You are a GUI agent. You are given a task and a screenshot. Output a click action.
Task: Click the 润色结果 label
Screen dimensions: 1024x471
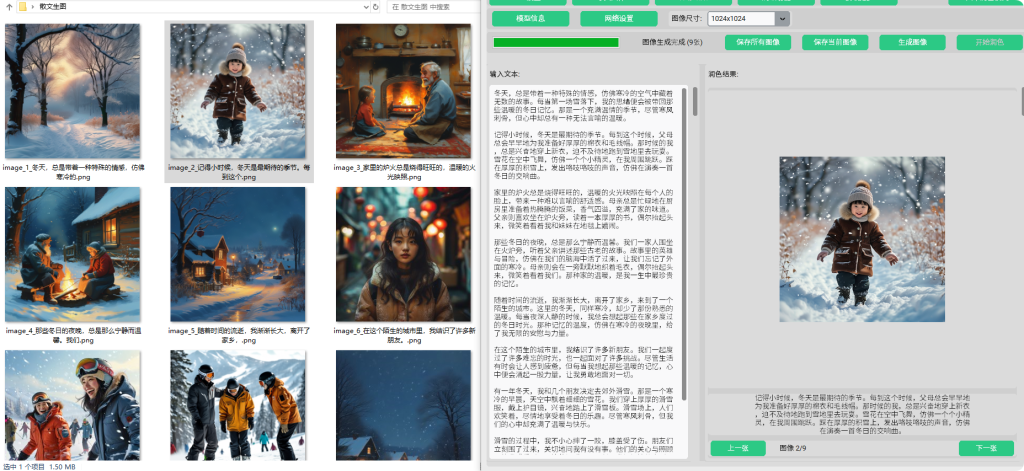click(724, 74)
